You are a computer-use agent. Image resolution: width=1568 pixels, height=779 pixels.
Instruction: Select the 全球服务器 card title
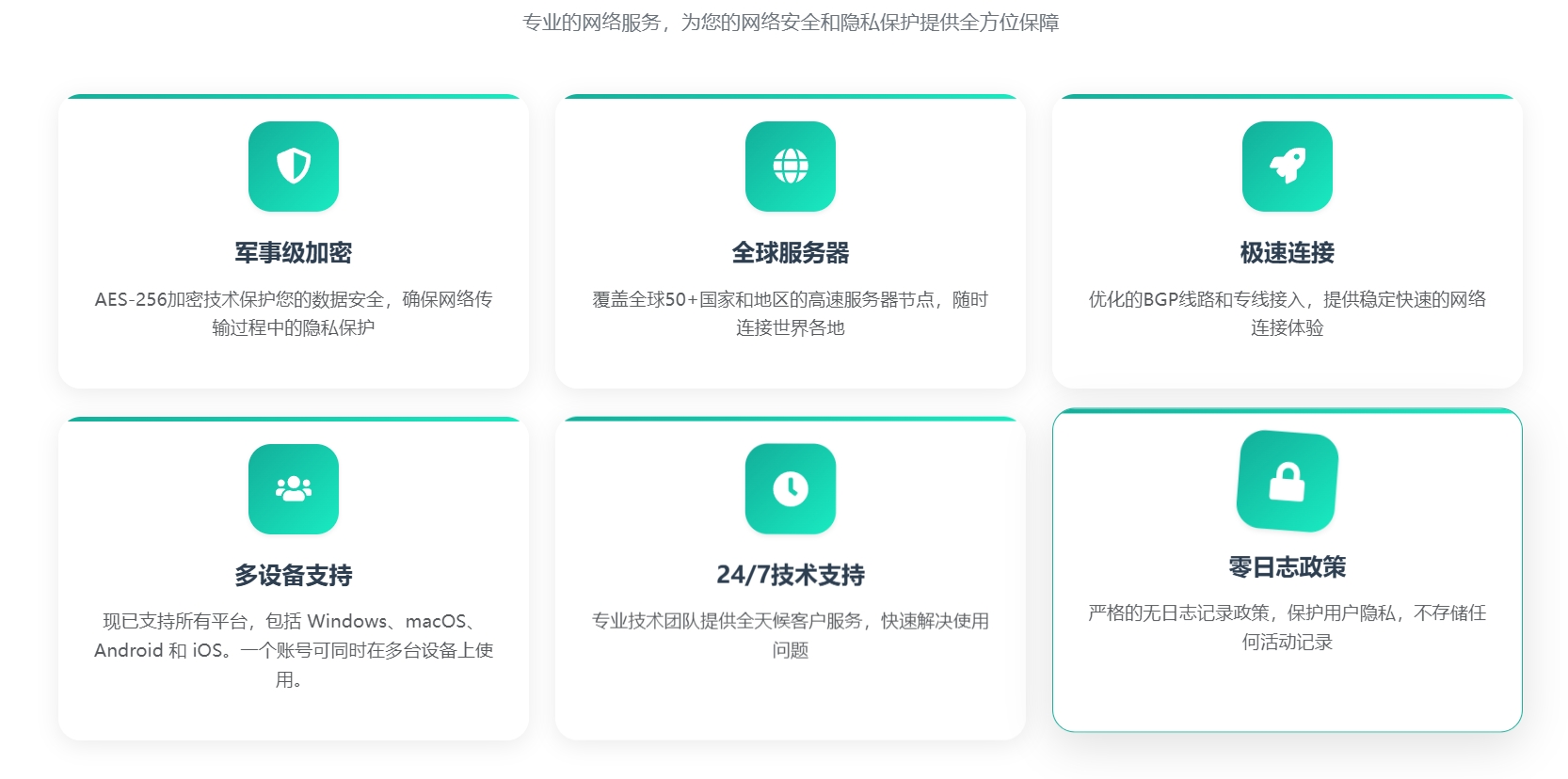791,252
